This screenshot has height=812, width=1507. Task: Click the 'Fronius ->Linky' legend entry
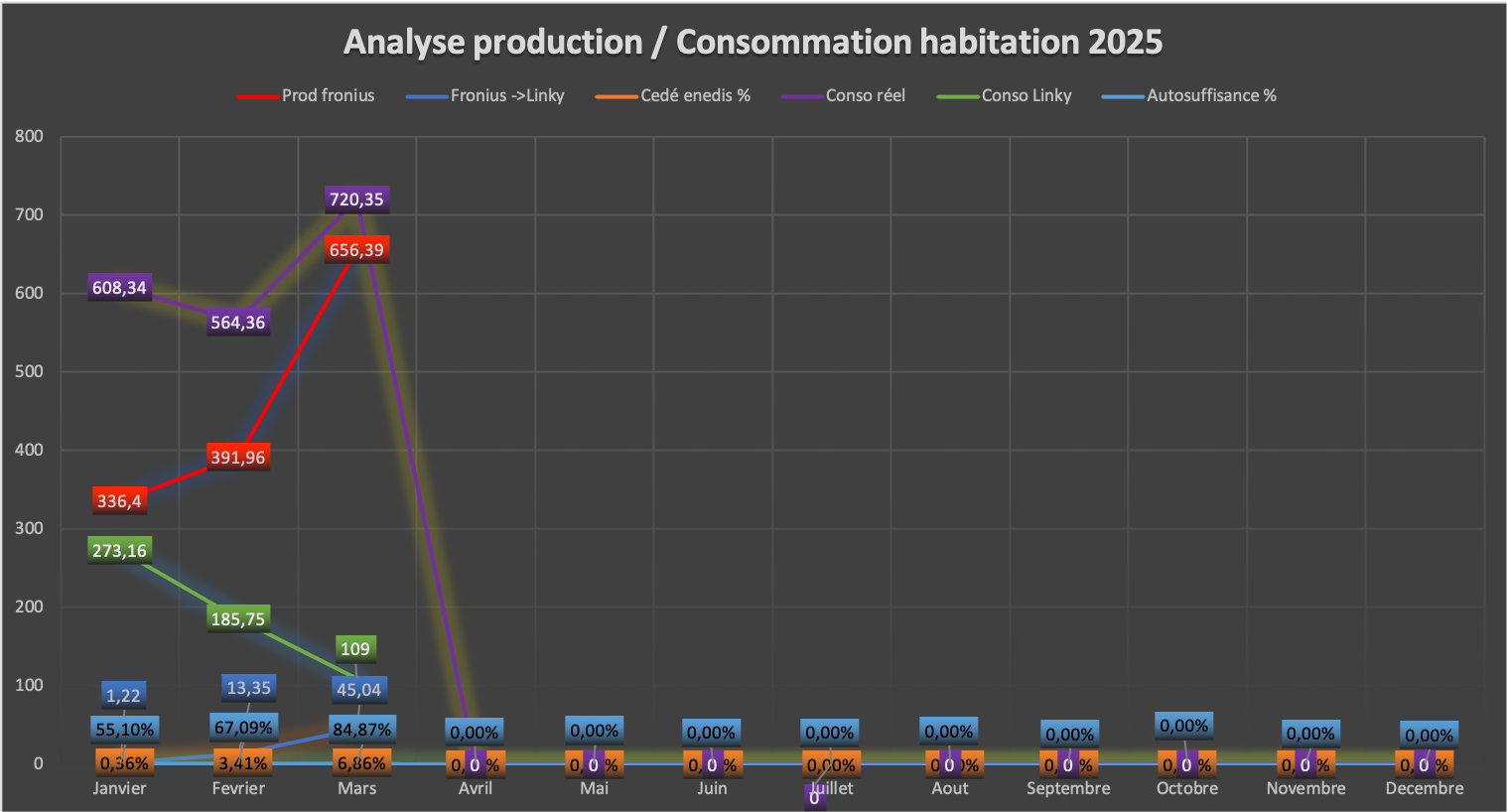484,95
